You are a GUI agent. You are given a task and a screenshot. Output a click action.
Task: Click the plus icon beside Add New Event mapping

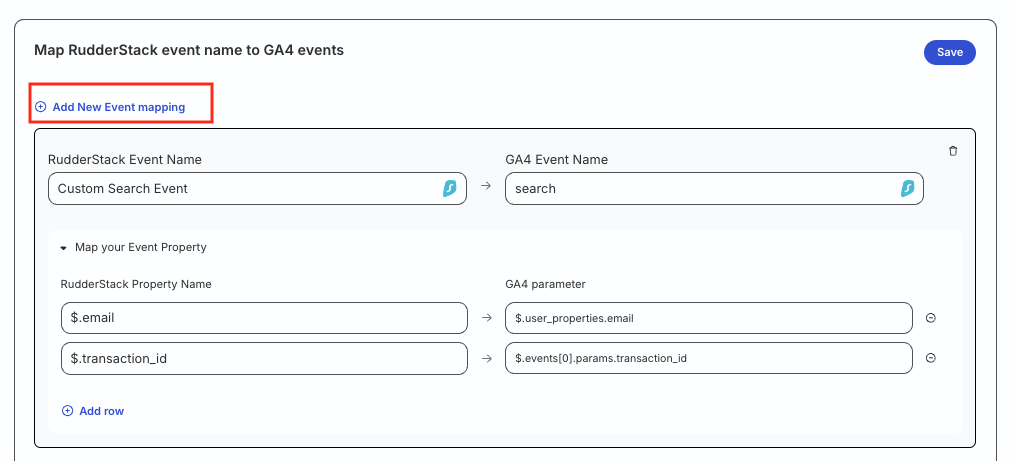[41, 107]
